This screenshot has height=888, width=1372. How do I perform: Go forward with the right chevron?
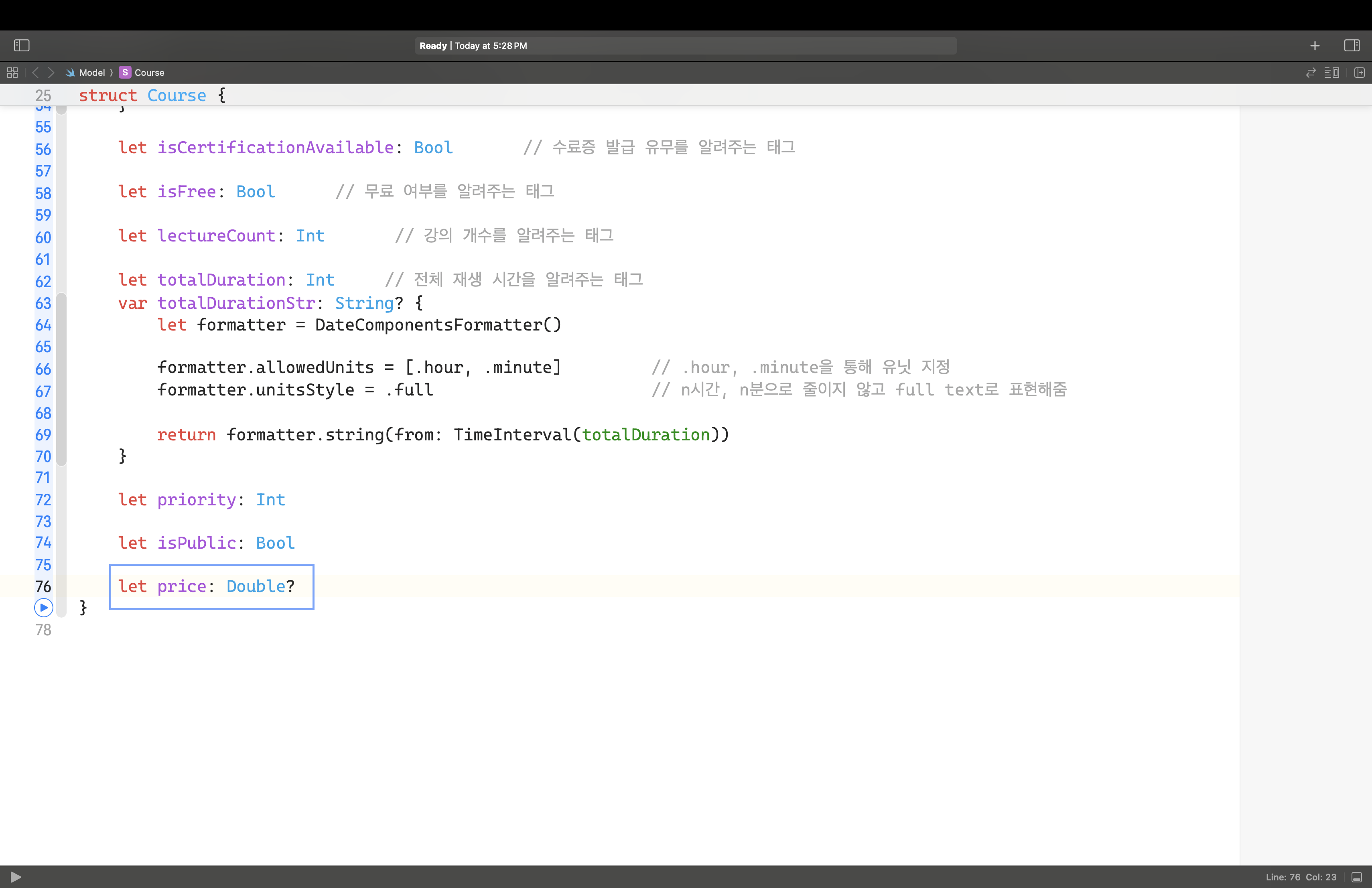tap(51, 73)
